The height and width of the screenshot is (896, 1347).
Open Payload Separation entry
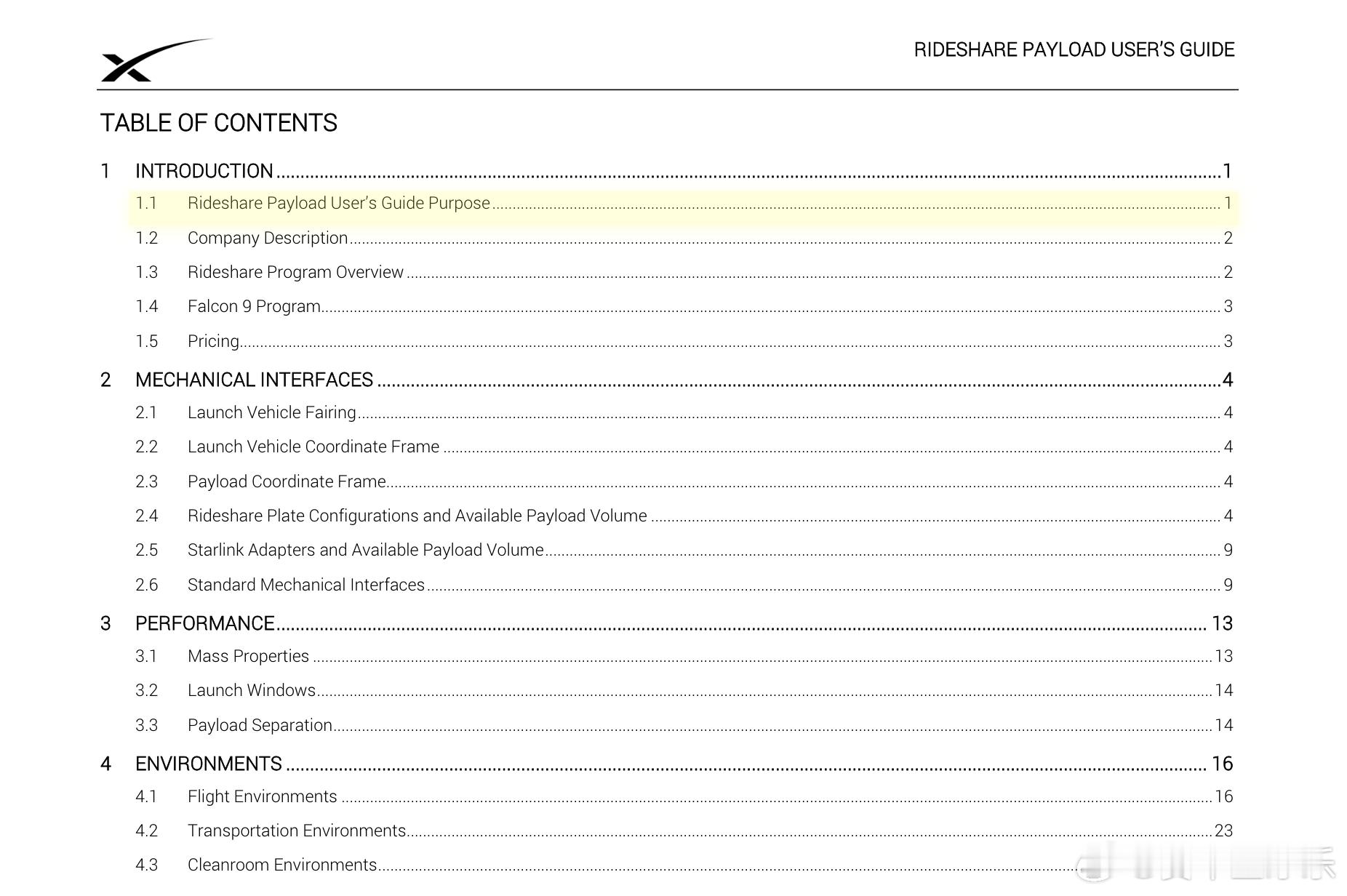(684, 725)
